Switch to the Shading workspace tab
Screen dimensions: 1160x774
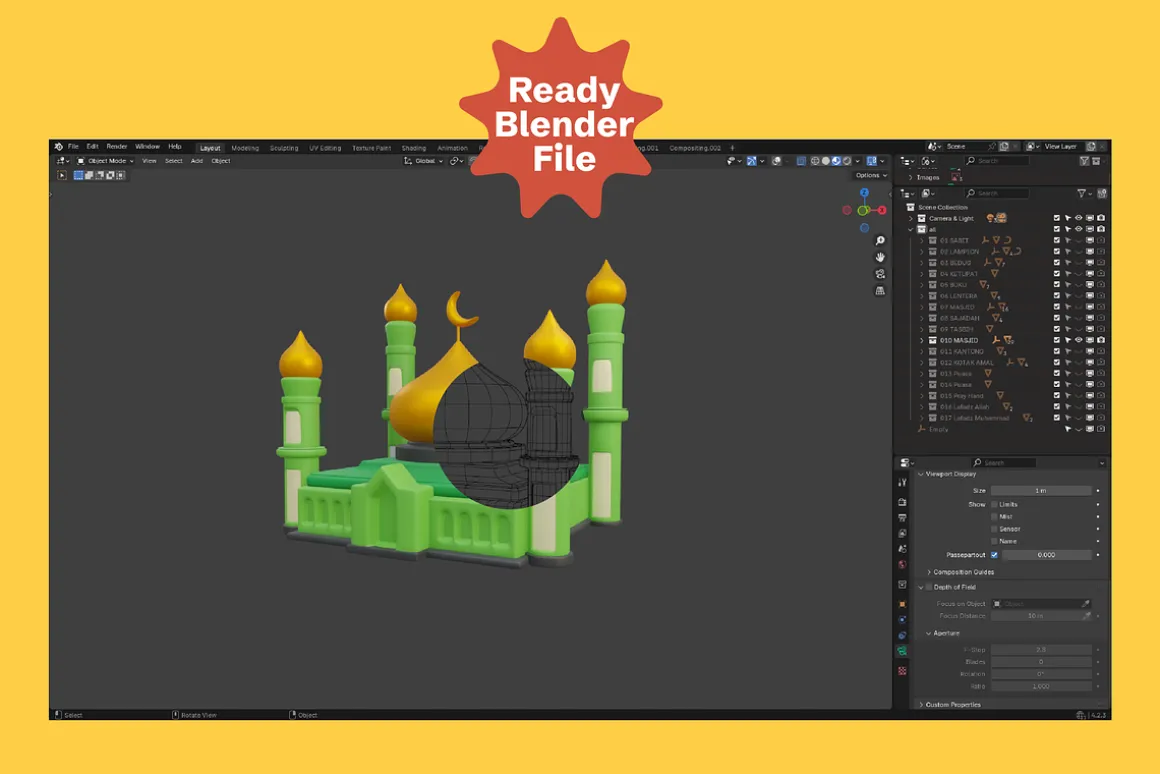click(x=414, y=148)
